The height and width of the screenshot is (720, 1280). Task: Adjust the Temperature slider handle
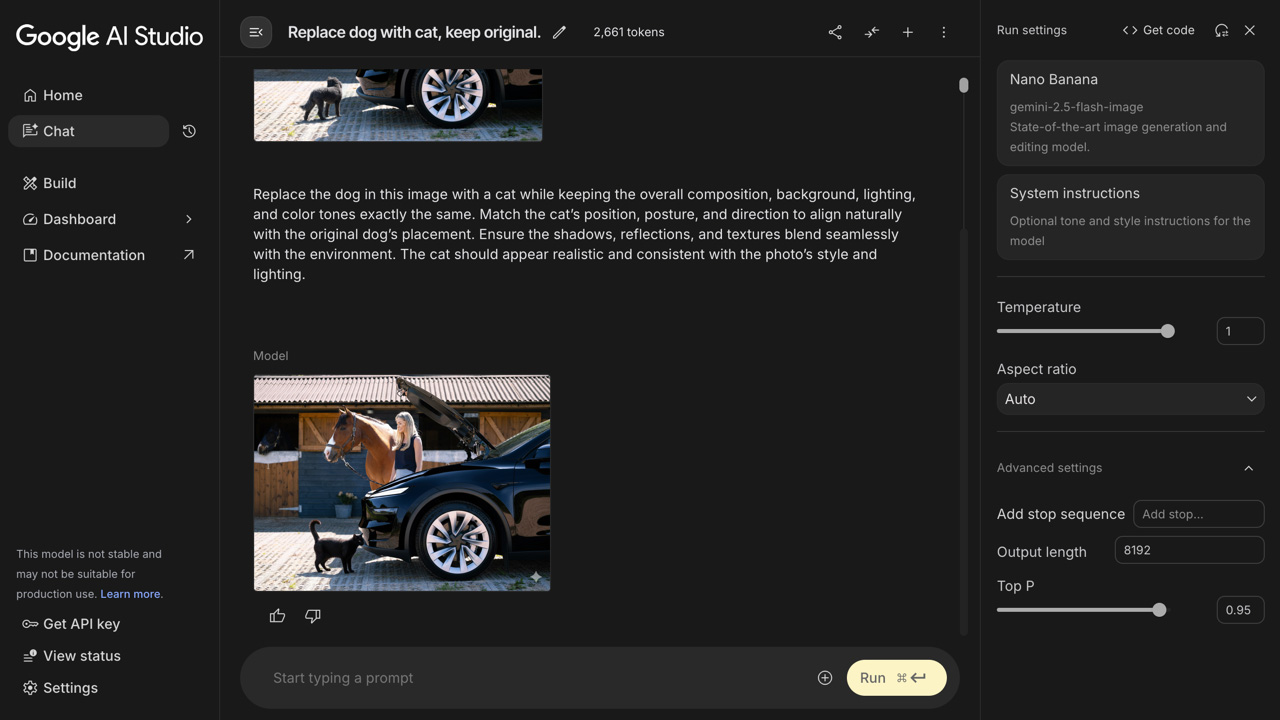1167,331
